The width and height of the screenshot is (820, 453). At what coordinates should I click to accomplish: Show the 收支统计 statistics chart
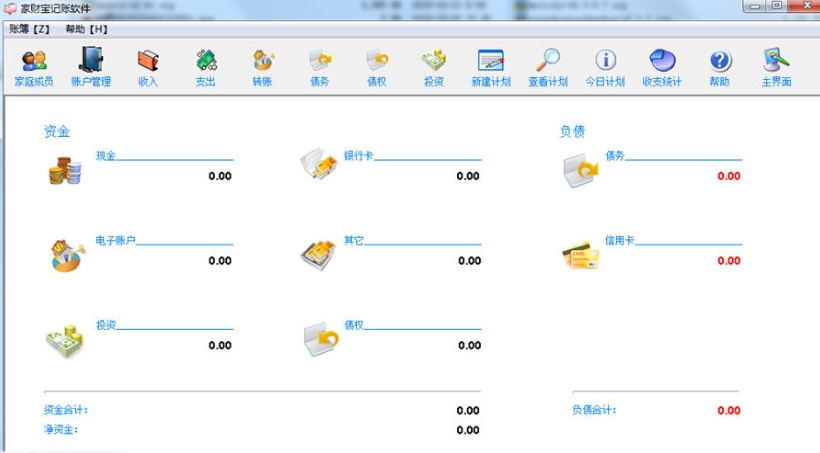tap(662, 67)
